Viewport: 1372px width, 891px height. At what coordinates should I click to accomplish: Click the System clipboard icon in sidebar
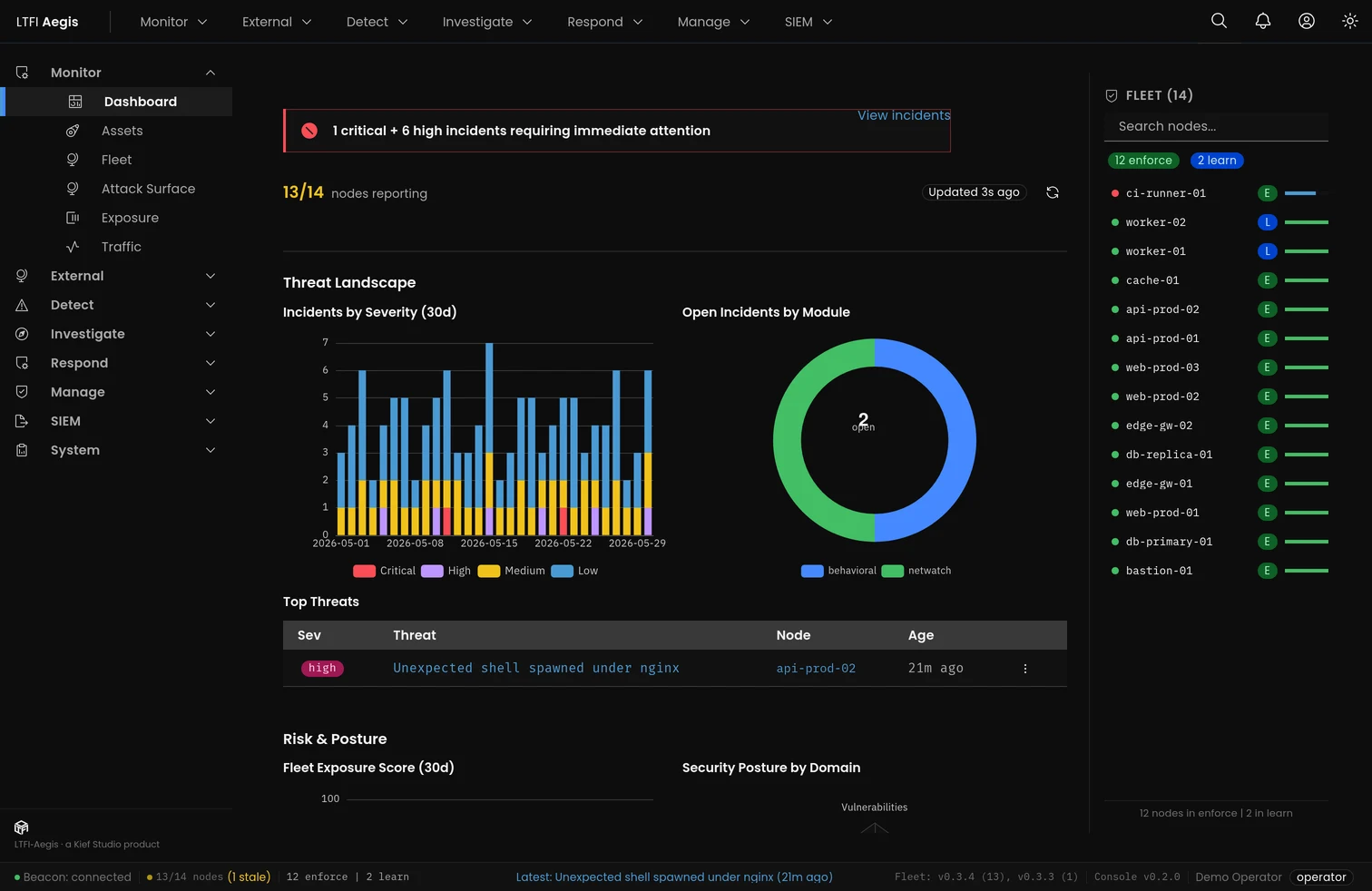22,450
